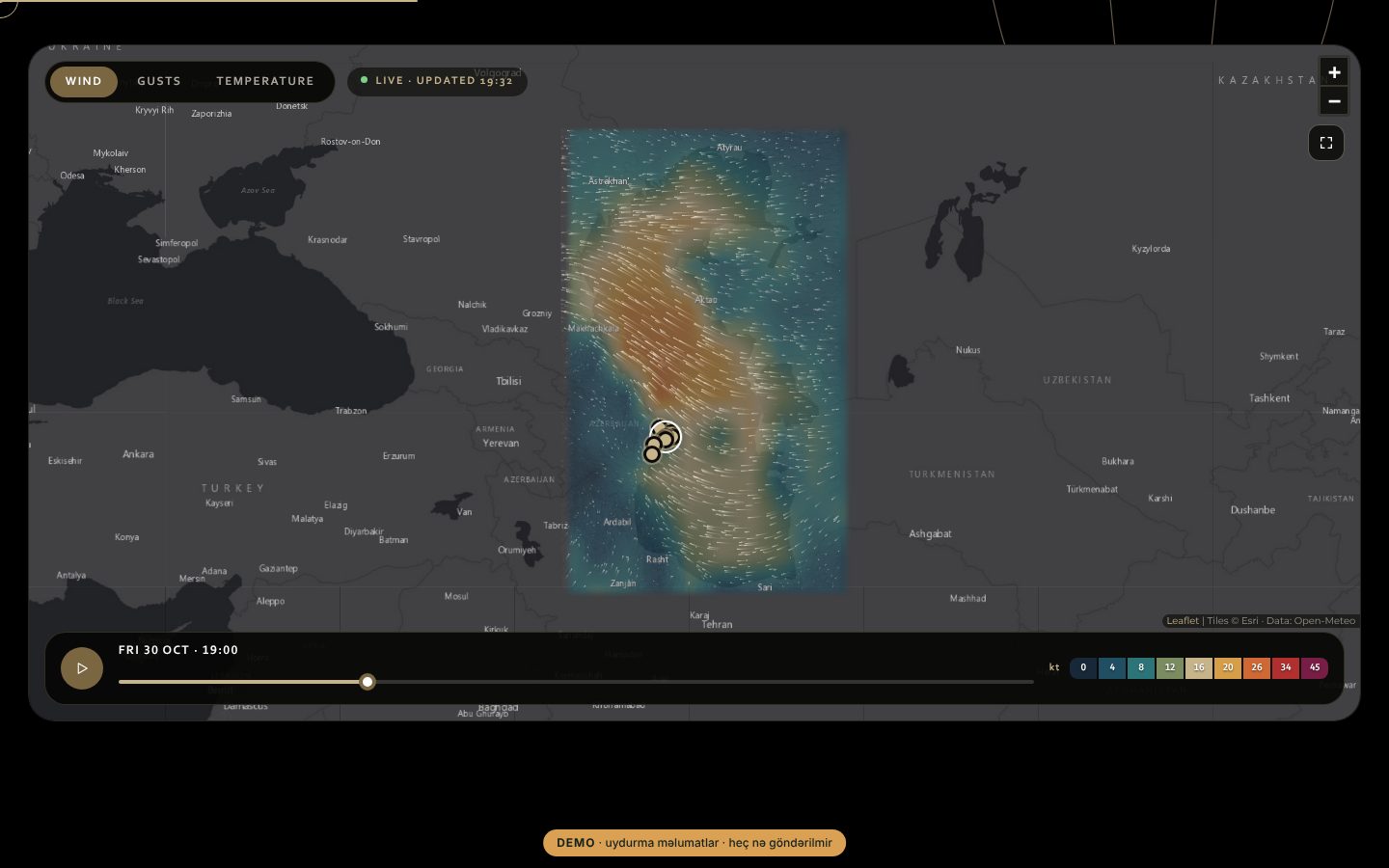The image size is (1389, 868).
Task: Enter fullscreen map view
Action: coord(1326,143)
